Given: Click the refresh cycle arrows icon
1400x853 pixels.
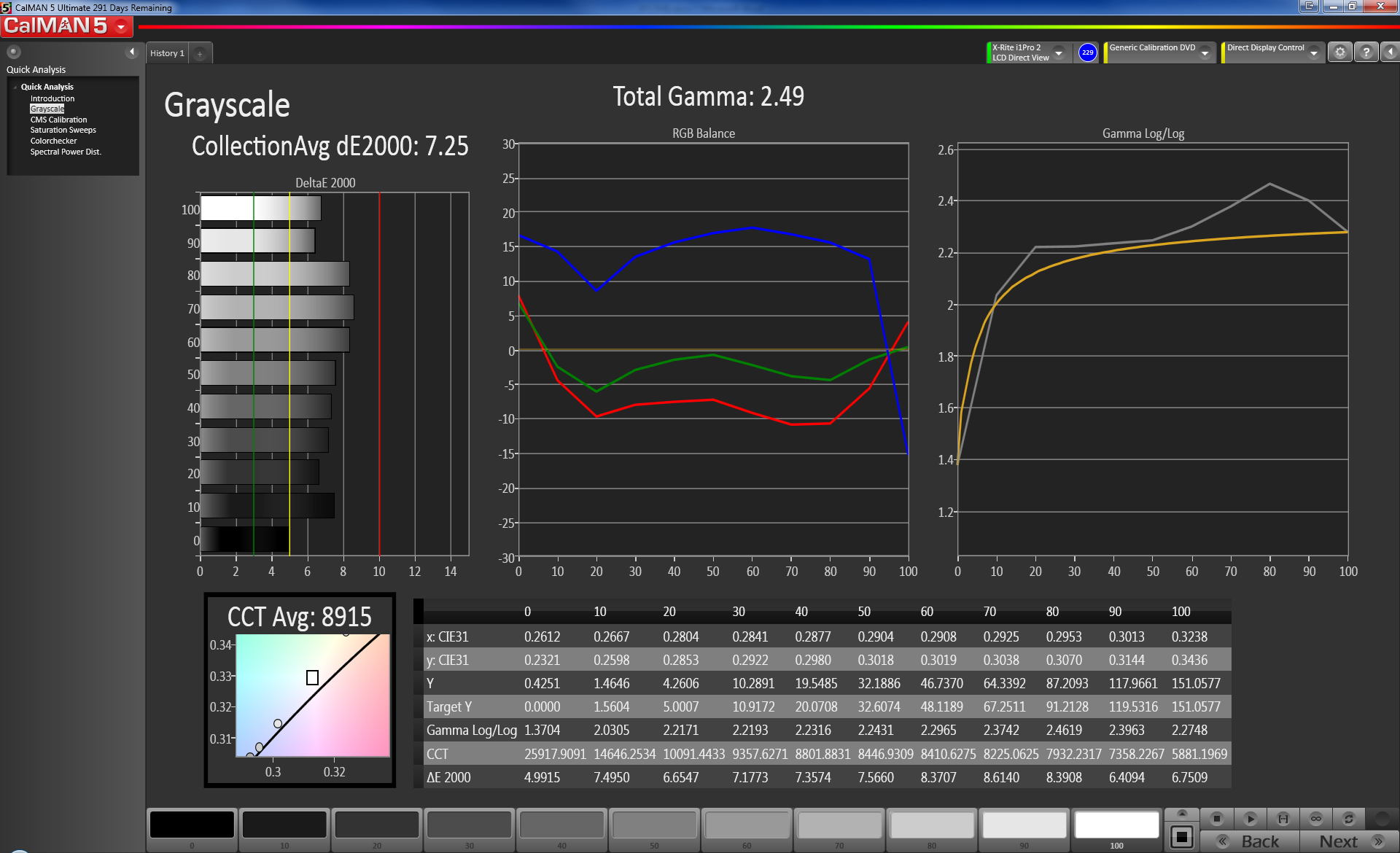Looking at the screenshot, I should tap(1349, 818).
